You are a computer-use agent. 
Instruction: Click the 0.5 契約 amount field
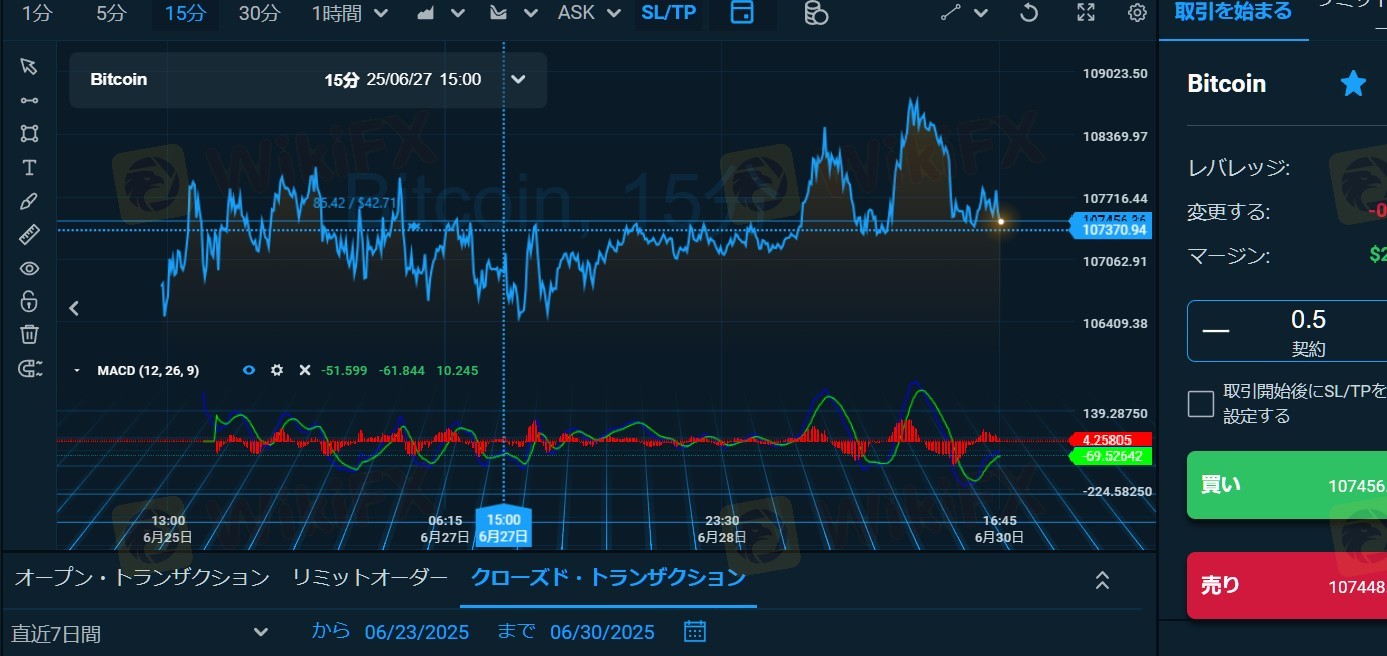coord(1308,332)
